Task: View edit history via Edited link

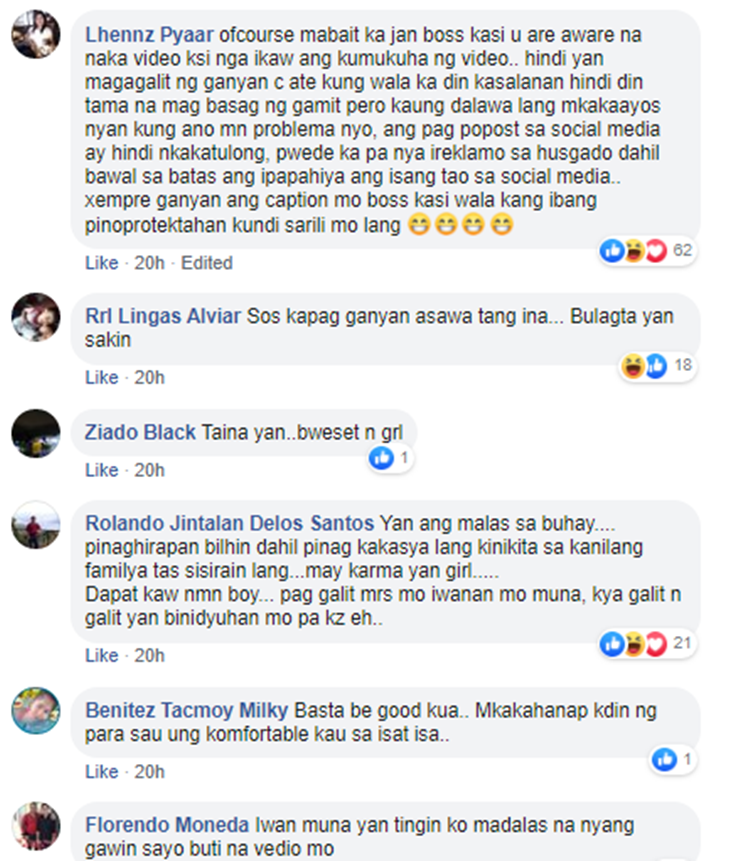Action: tap(207, 263)
